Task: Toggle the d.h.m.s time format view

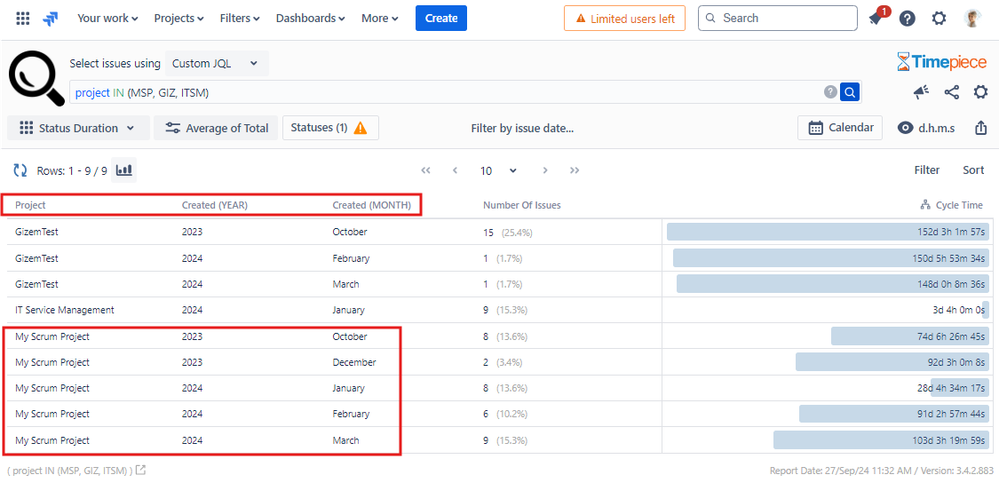Action: [926, 128]
